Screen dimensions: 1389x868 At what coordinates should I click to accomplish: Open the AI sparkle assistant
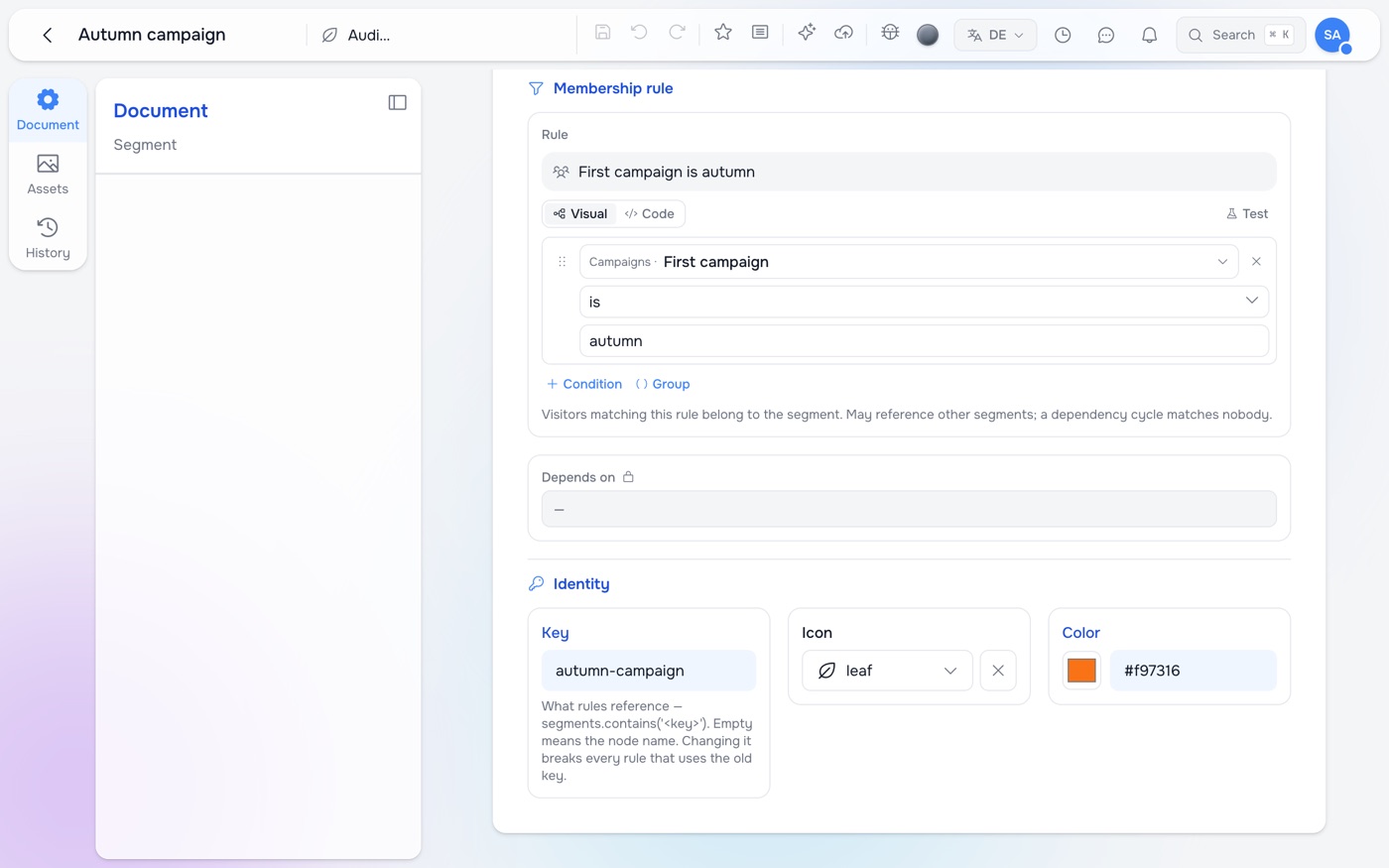point(807,32)
